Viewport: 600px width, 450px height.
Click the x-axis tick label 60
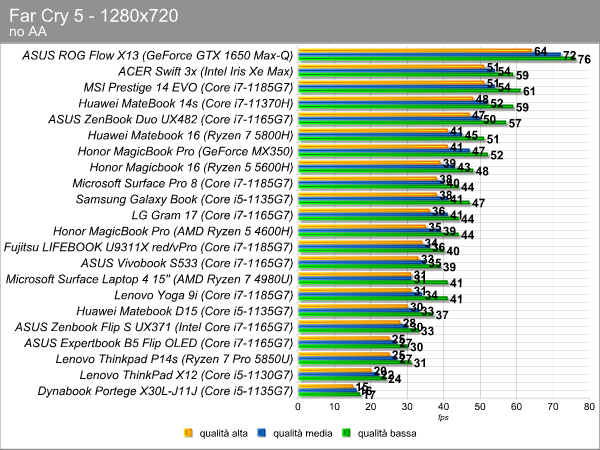517,406
